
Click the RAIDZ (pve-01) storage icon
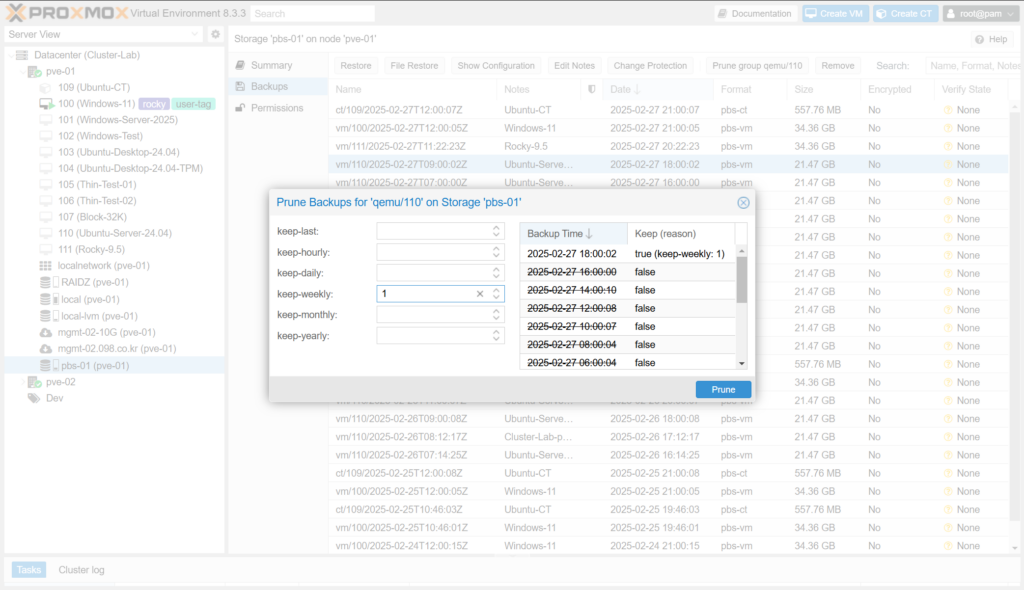tap(46, 282)
